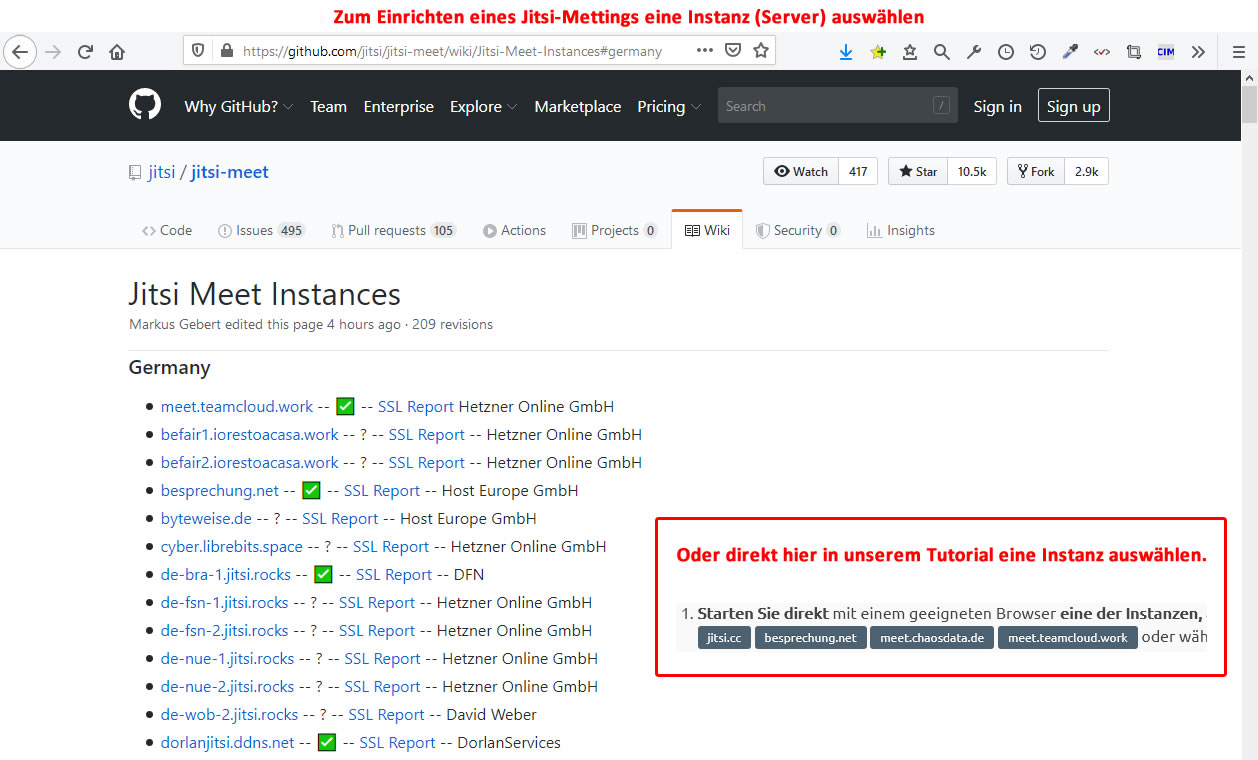The image size is (1258, 760).
Task: Open the besprechung.net list link
Action: (220, 491)
